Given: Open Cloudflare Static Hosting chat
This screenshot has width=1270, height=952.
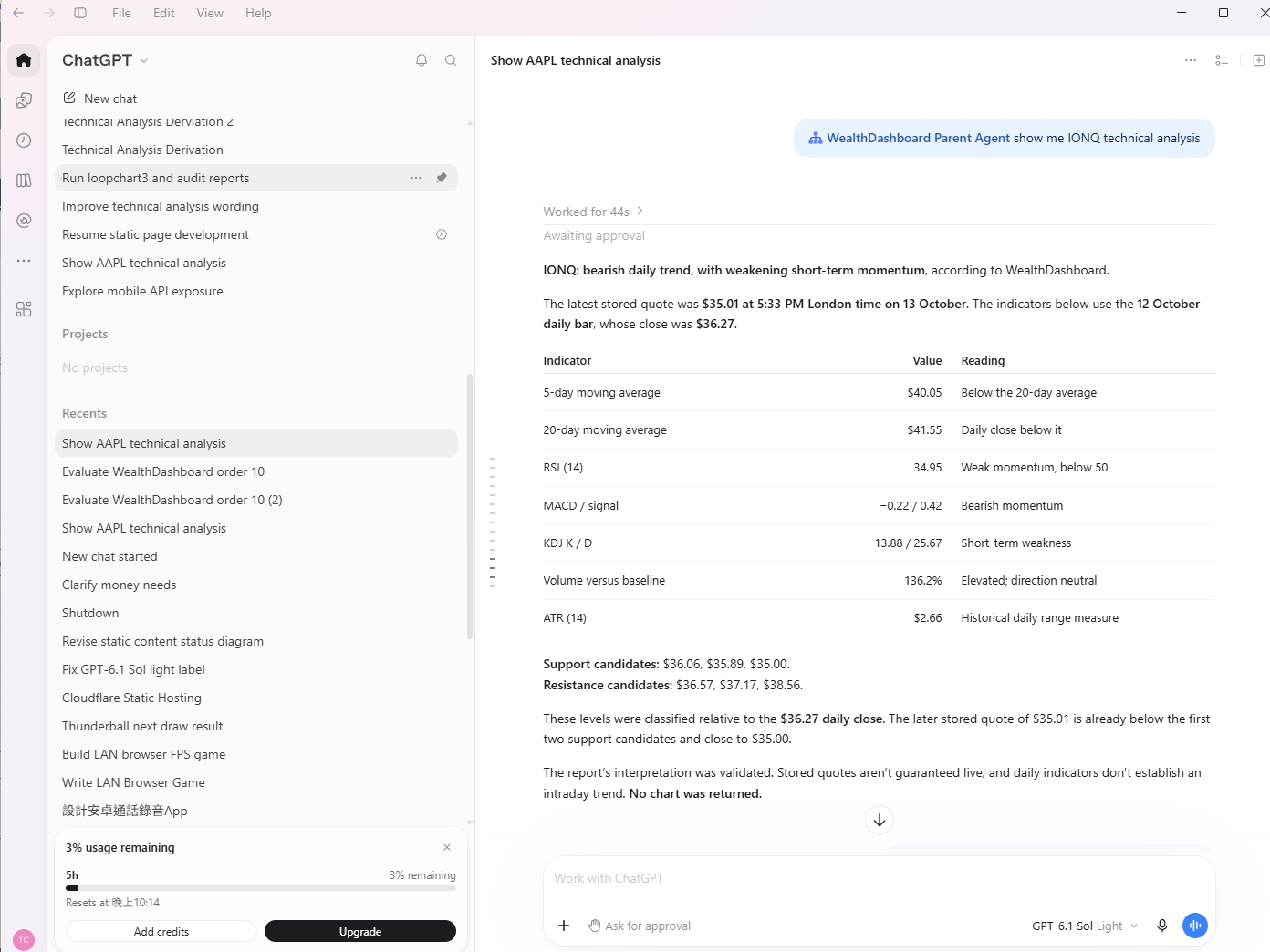Looking at the screenshot, I should click(x=256, y=698).
